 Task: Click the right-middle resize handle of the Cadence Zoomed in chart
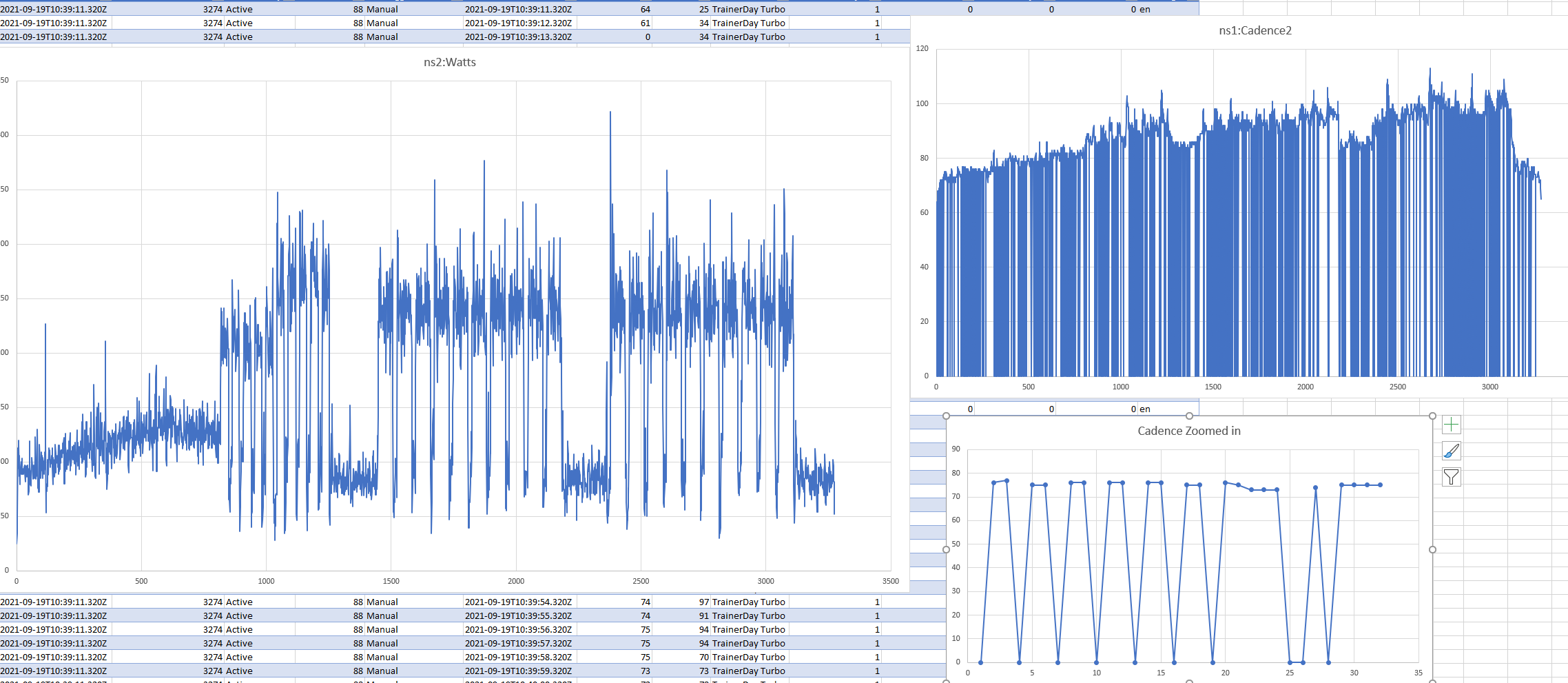click(1432, 549)
